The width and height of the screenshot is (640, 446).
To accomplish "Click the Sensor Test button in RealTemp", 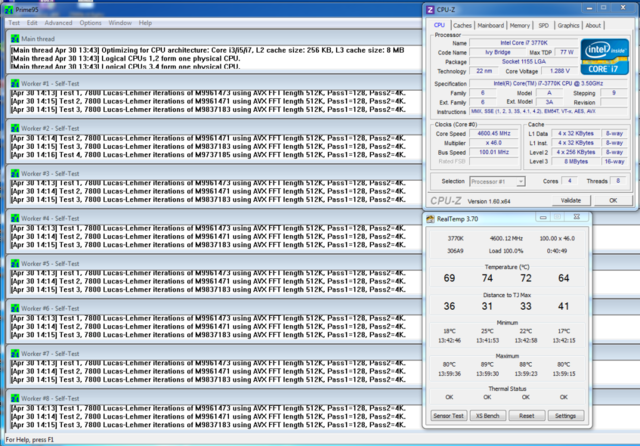I will point(448,416).
